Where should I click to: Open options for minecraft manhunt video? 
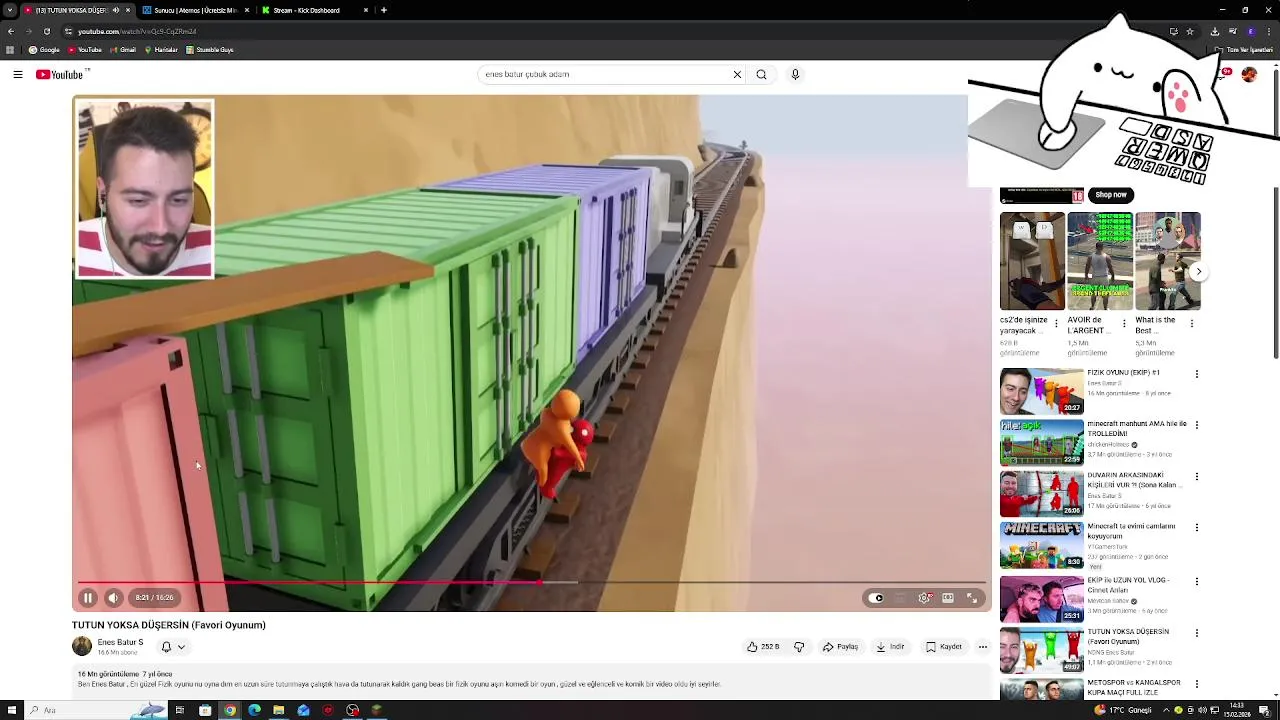(1197, 425)
